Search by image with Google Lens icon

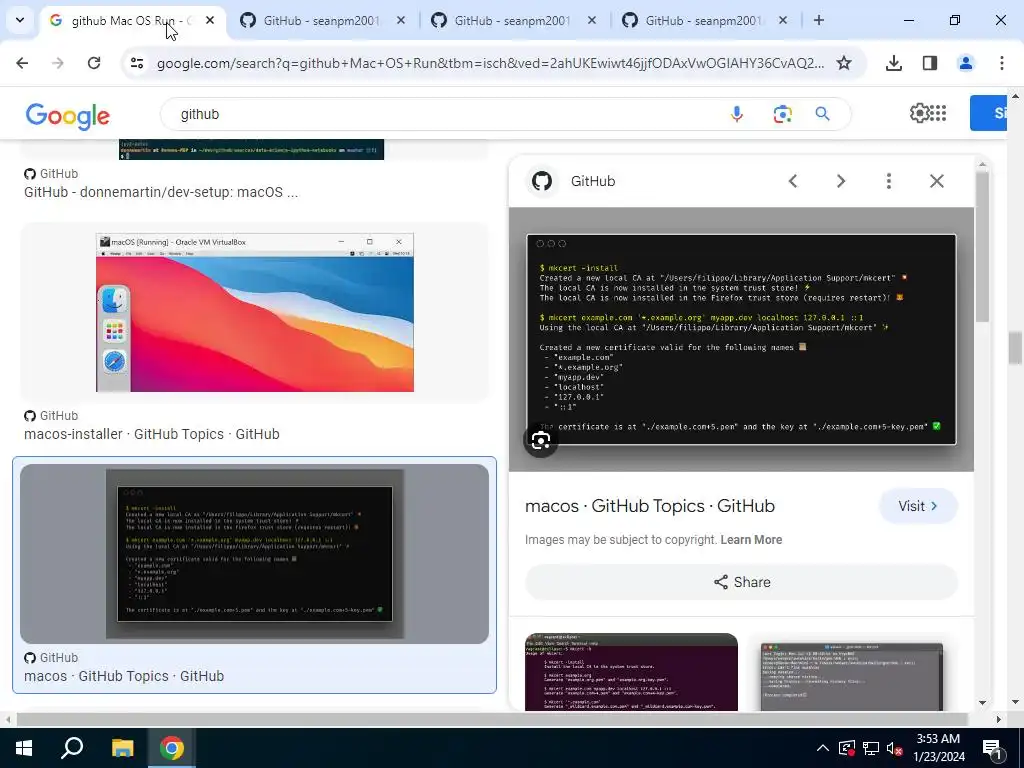[x=782, y=114]
